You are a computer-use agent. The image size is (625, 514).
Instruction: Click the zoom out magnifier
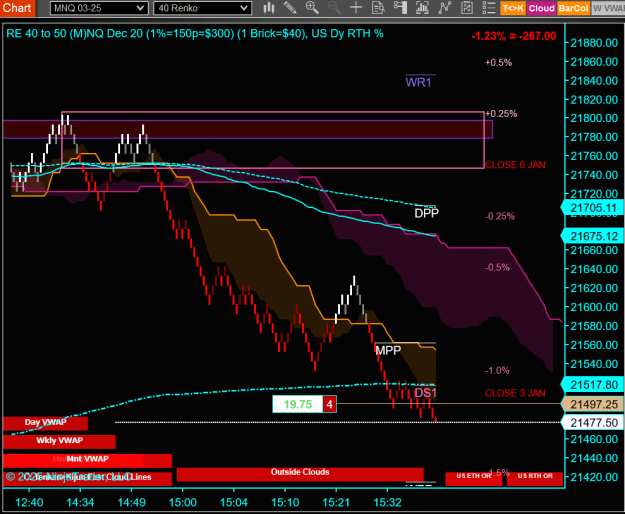[x=334, y=8]
